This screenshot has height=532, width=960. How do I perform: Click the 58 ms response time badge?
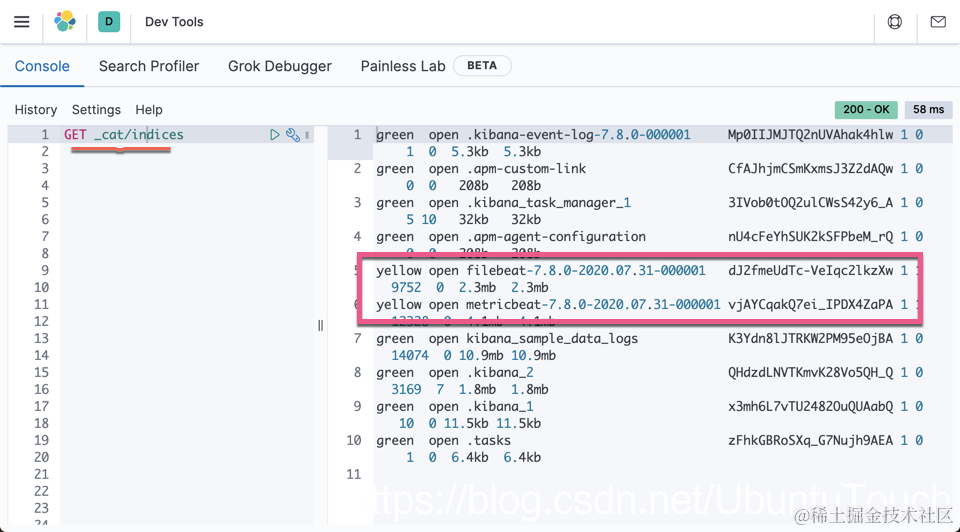tap(928, 110)
